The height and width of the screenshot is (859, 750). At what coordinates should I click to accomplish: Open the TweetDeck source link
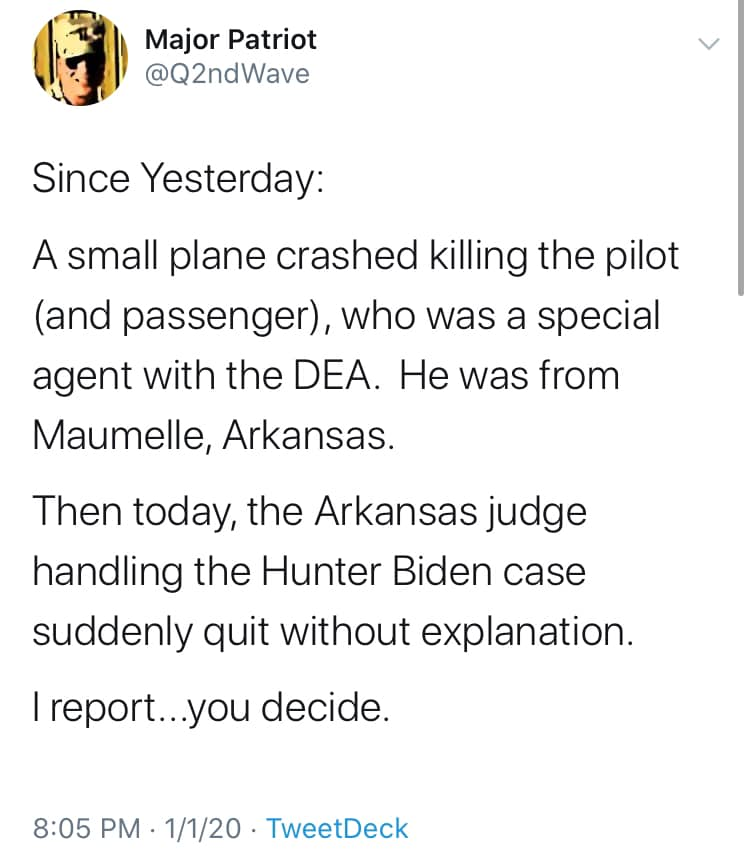(x=337, y=828)
